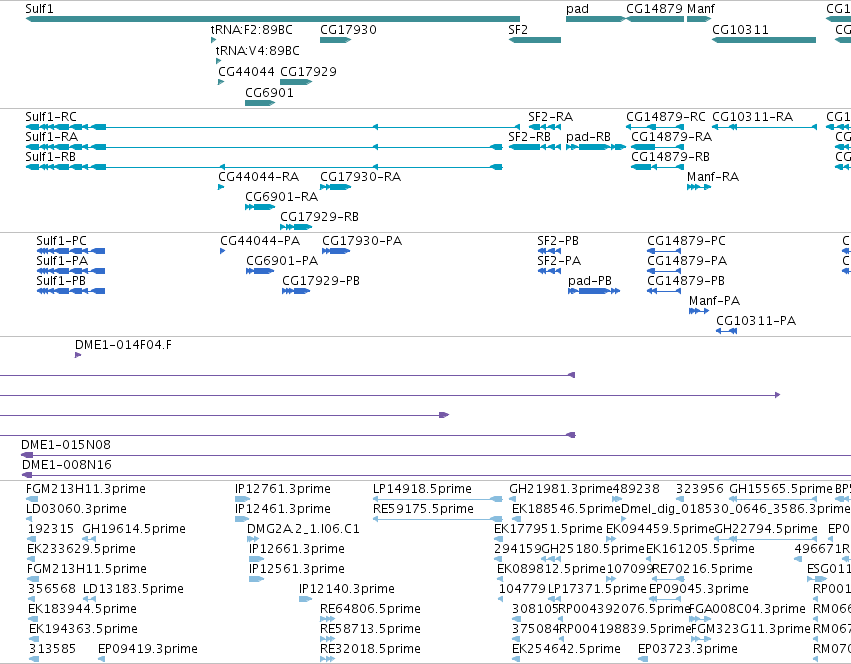851x664 pixels.
Task: Select the Manf-PA protein label
Action: click(714, 301)
